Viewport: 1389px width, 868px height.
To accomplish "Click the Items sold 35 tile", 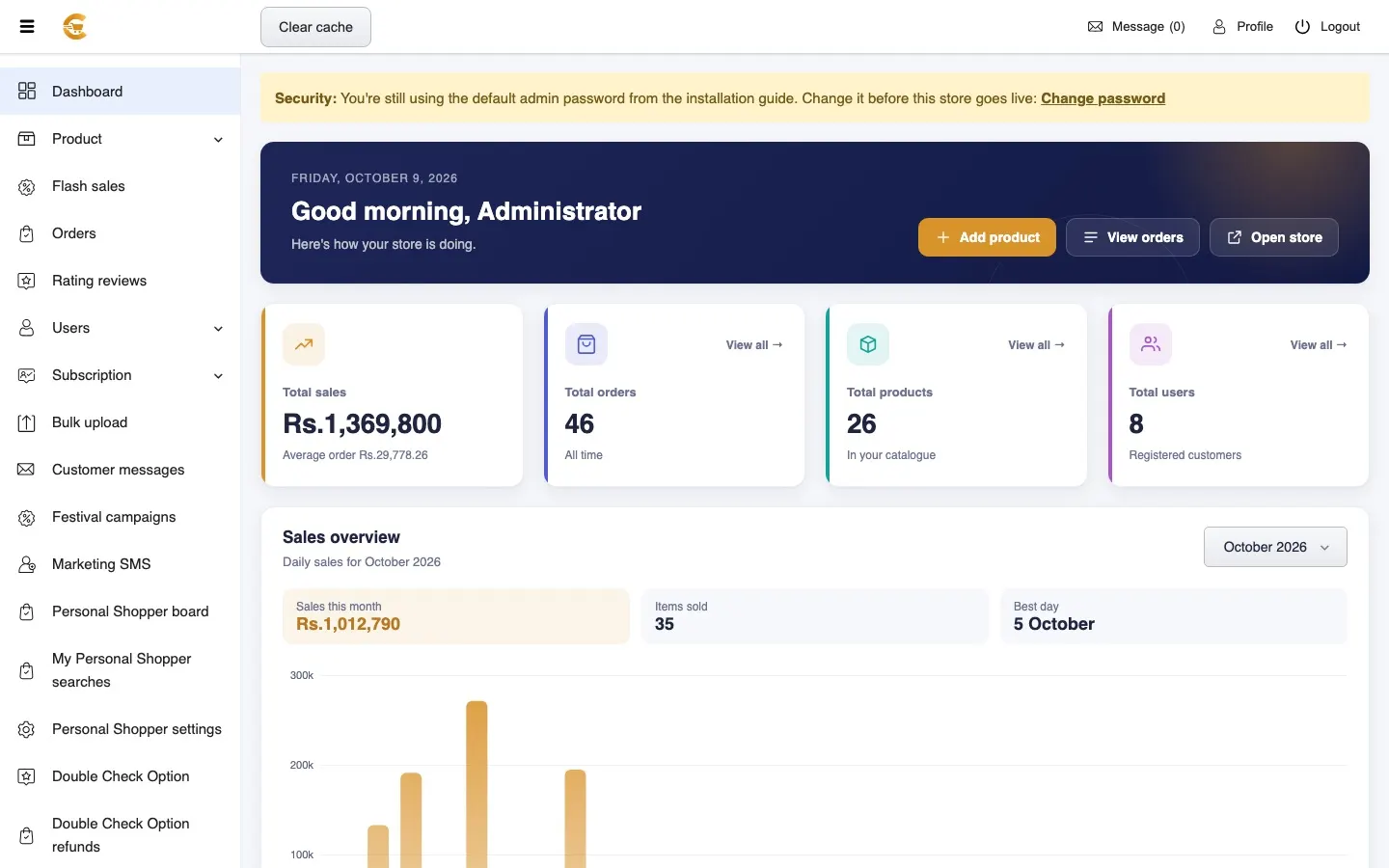I will tap(815, 616).
